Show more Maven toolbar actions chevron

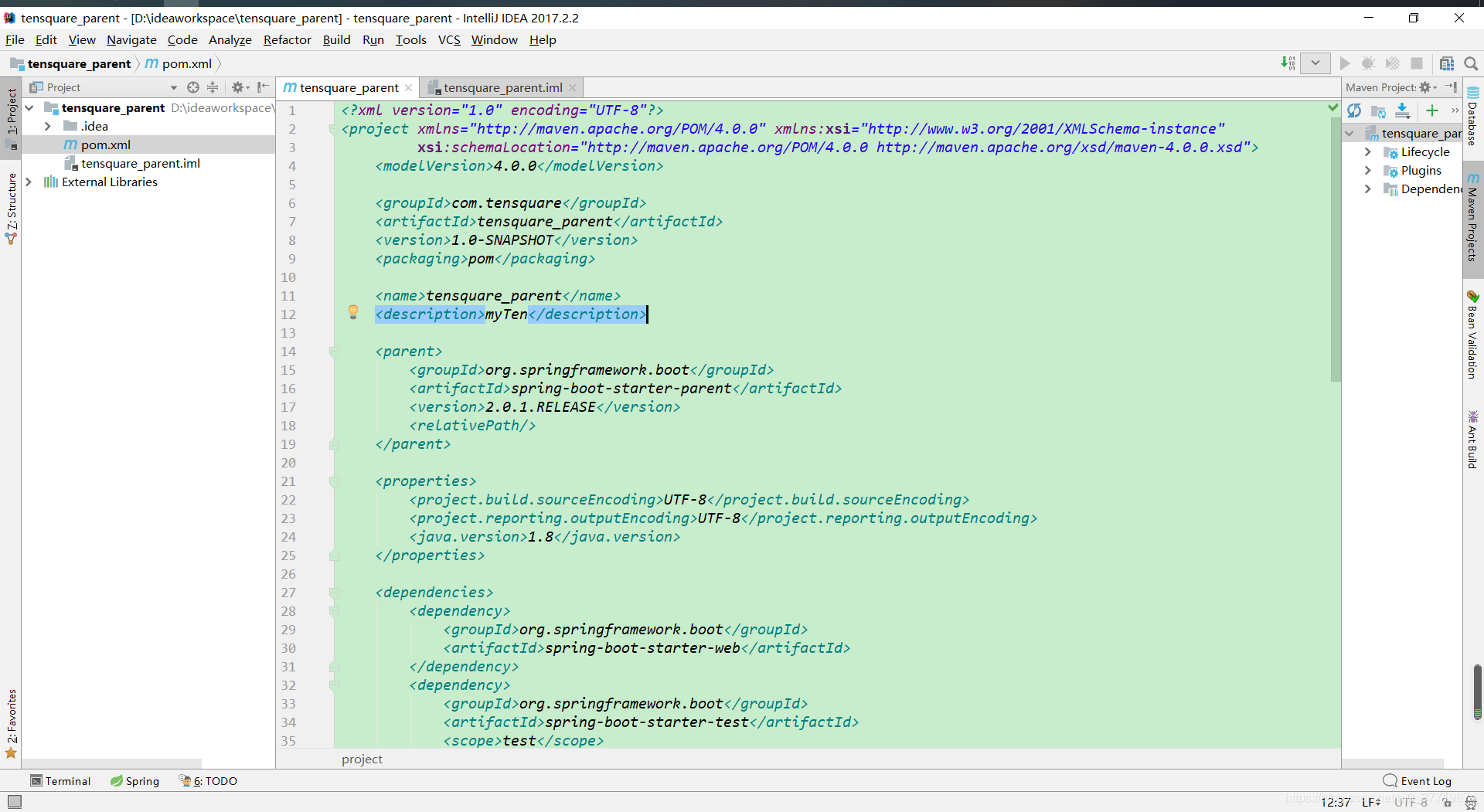tap(1455, 111)
